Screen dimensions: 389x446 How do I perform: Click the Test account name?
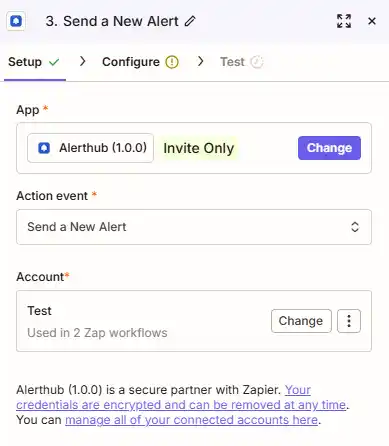tap(39, 311)
